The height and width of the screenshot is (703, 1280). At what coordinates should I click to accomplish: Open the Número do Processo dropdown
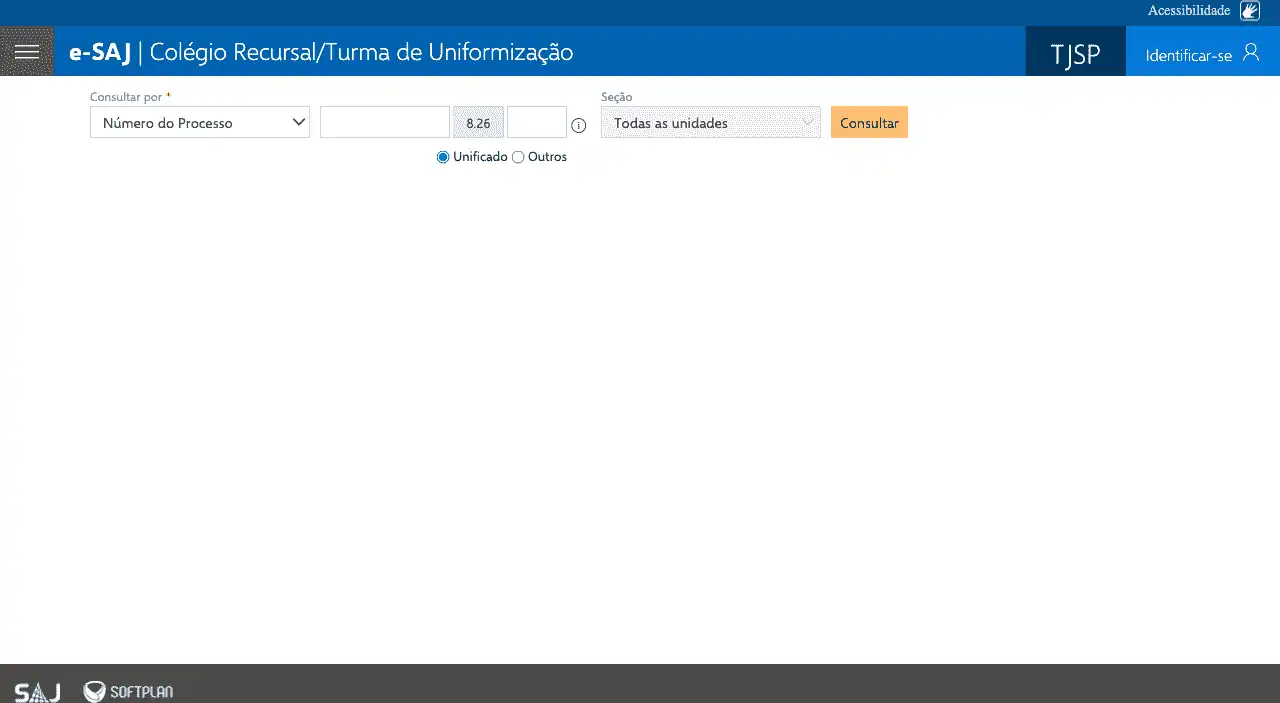tap(200, 123)
